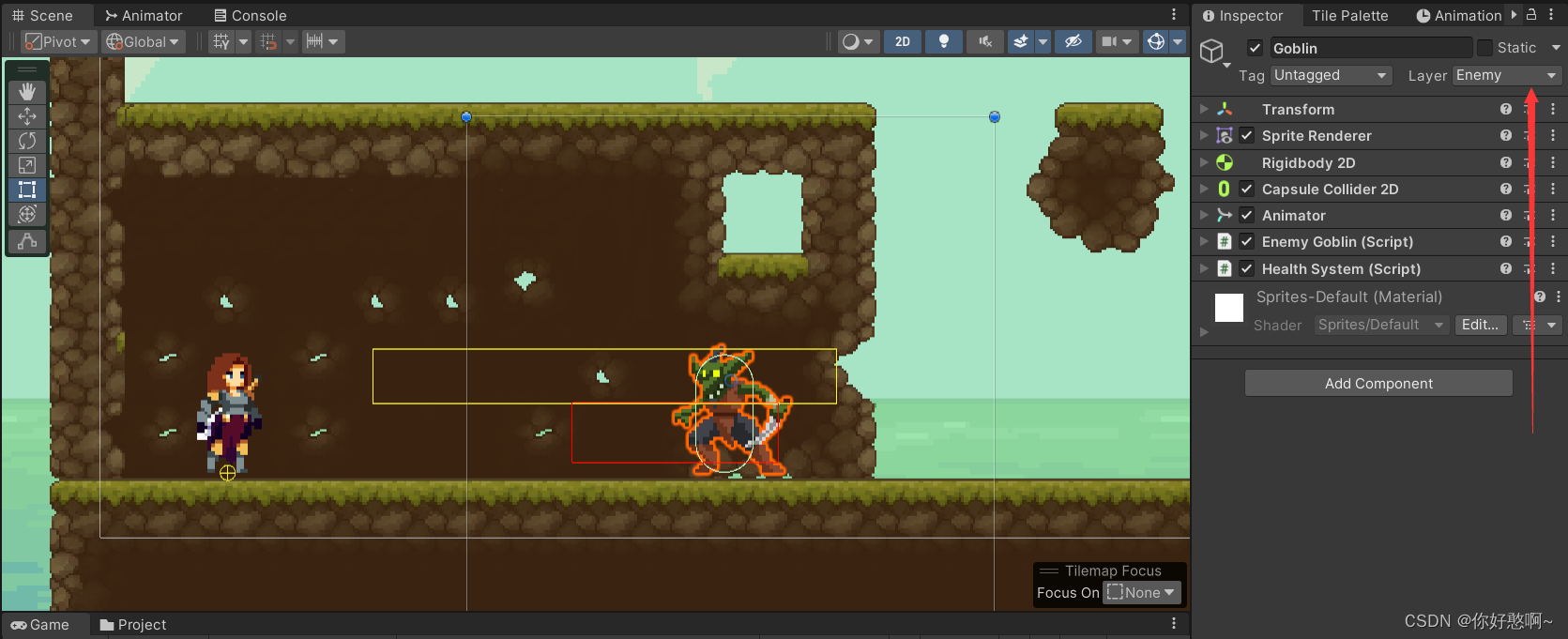
Task: Open the Tile Palette tab
Action: click(x=1349, y=15)
